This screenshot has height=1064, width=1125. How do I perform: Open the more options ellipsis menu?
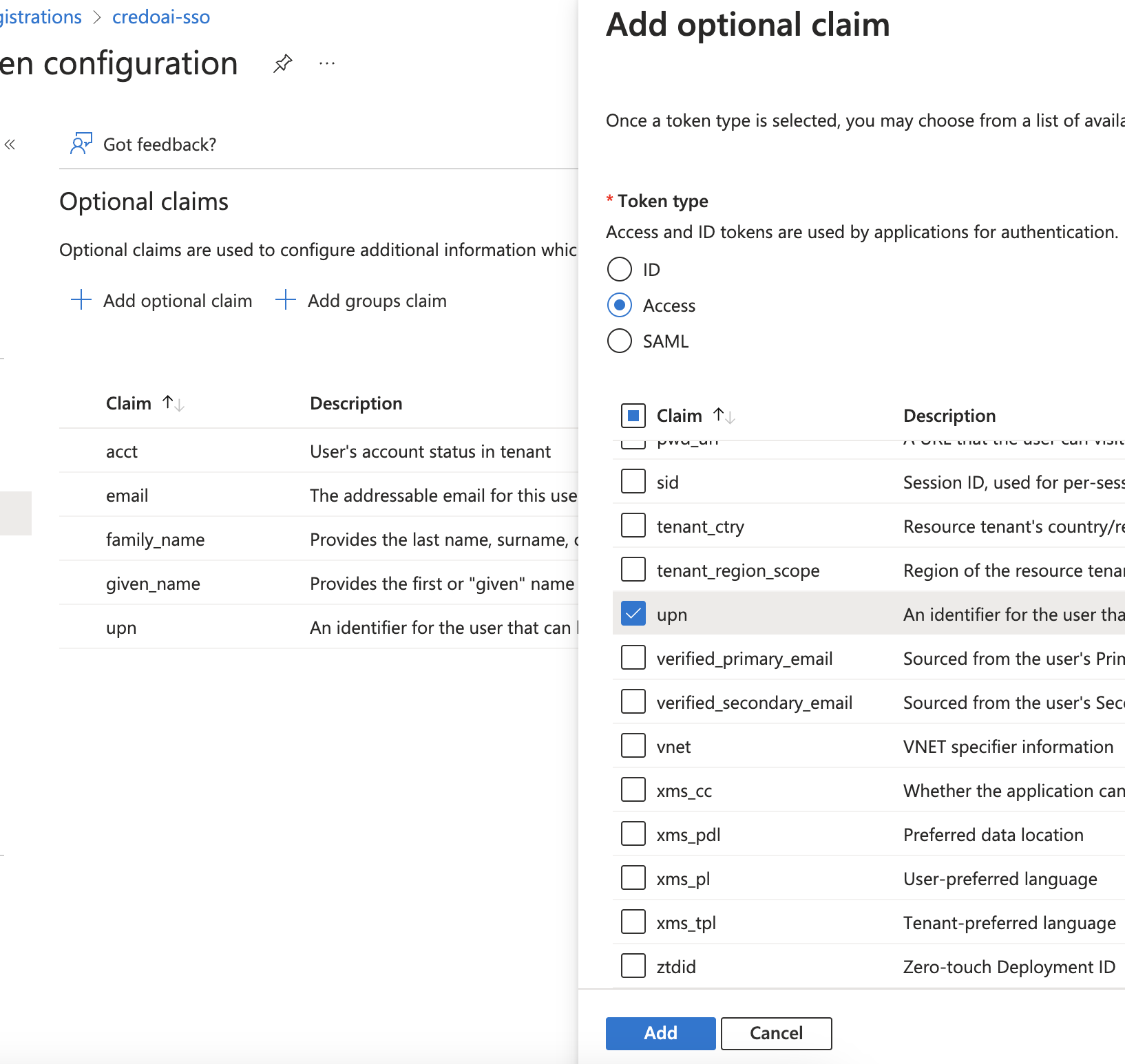[327, 64]
